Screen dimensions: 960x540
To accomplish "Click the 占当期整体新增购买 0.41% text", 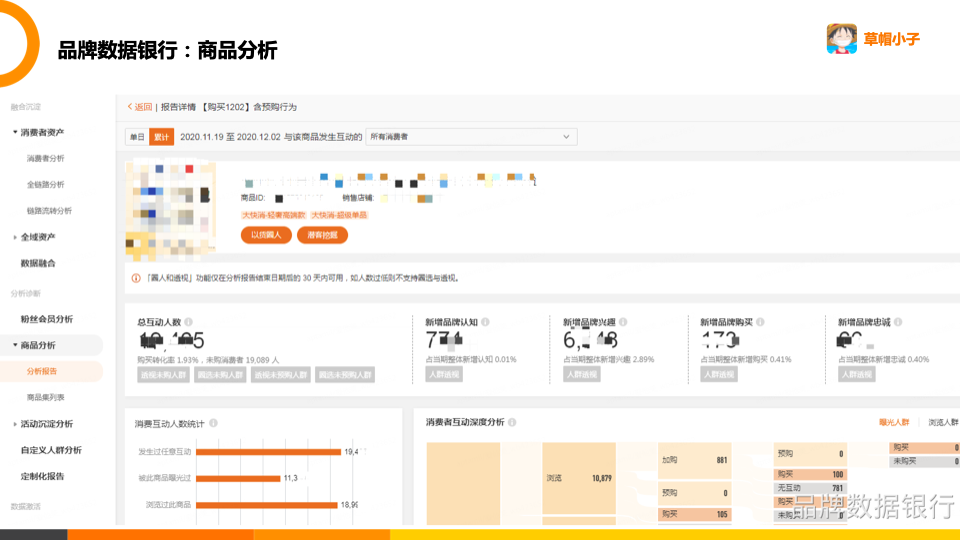I will 746,359.
